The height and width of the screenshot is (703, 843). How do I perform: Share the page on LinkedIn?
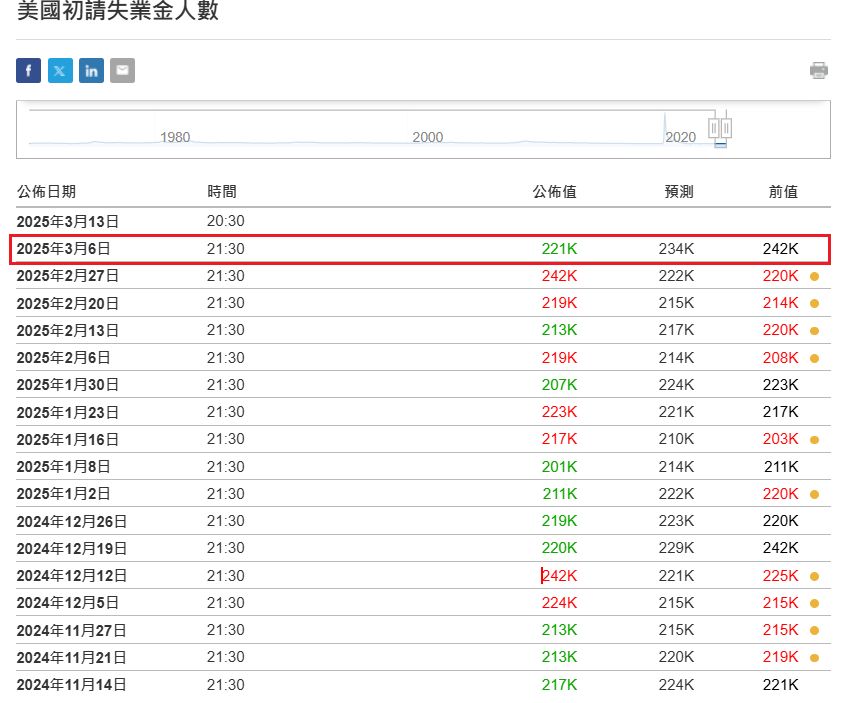coord(91,70)
